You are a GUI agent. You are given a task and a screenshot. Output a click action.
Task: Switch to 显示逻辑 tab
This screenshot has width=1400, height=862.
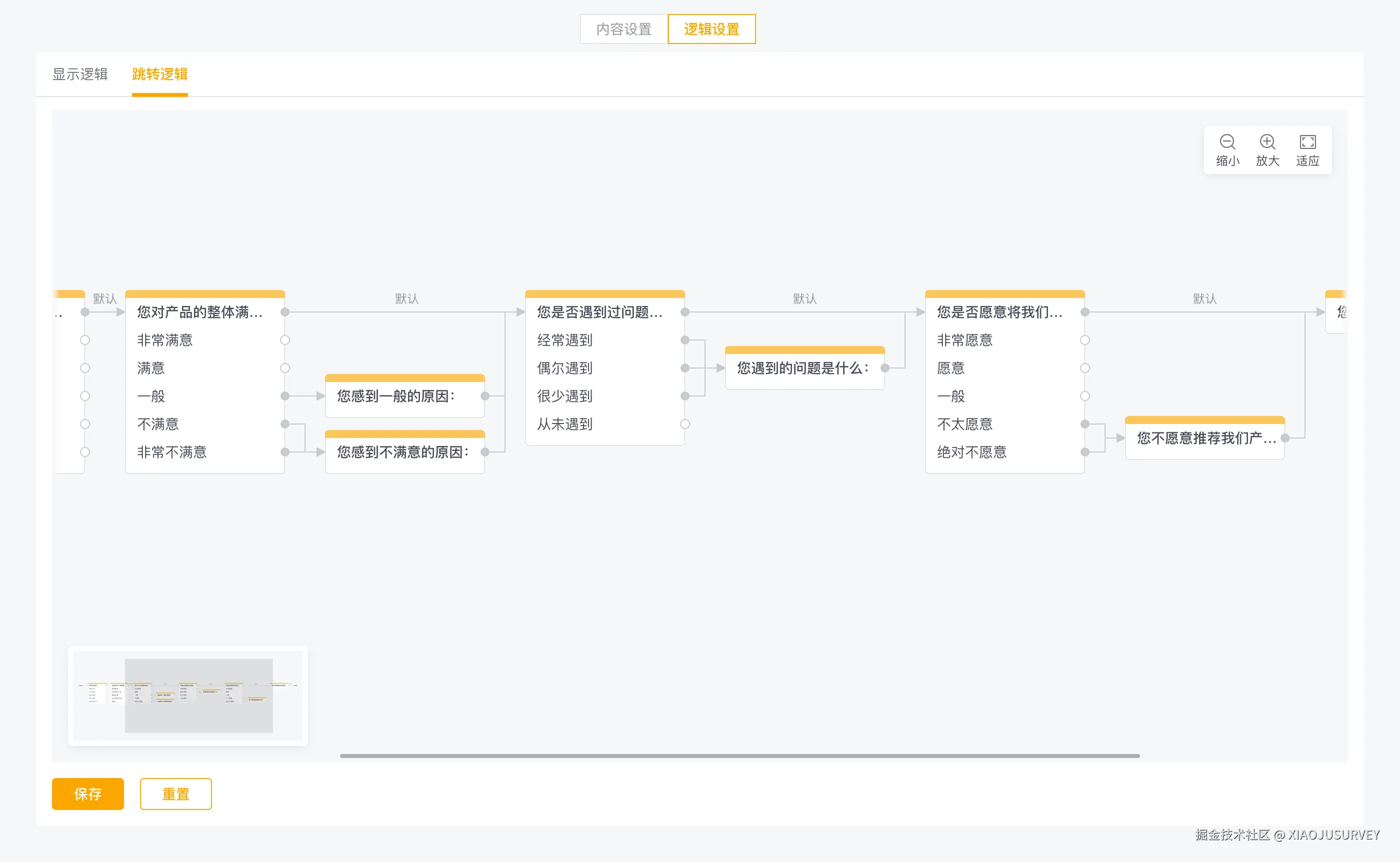[80, 74]
